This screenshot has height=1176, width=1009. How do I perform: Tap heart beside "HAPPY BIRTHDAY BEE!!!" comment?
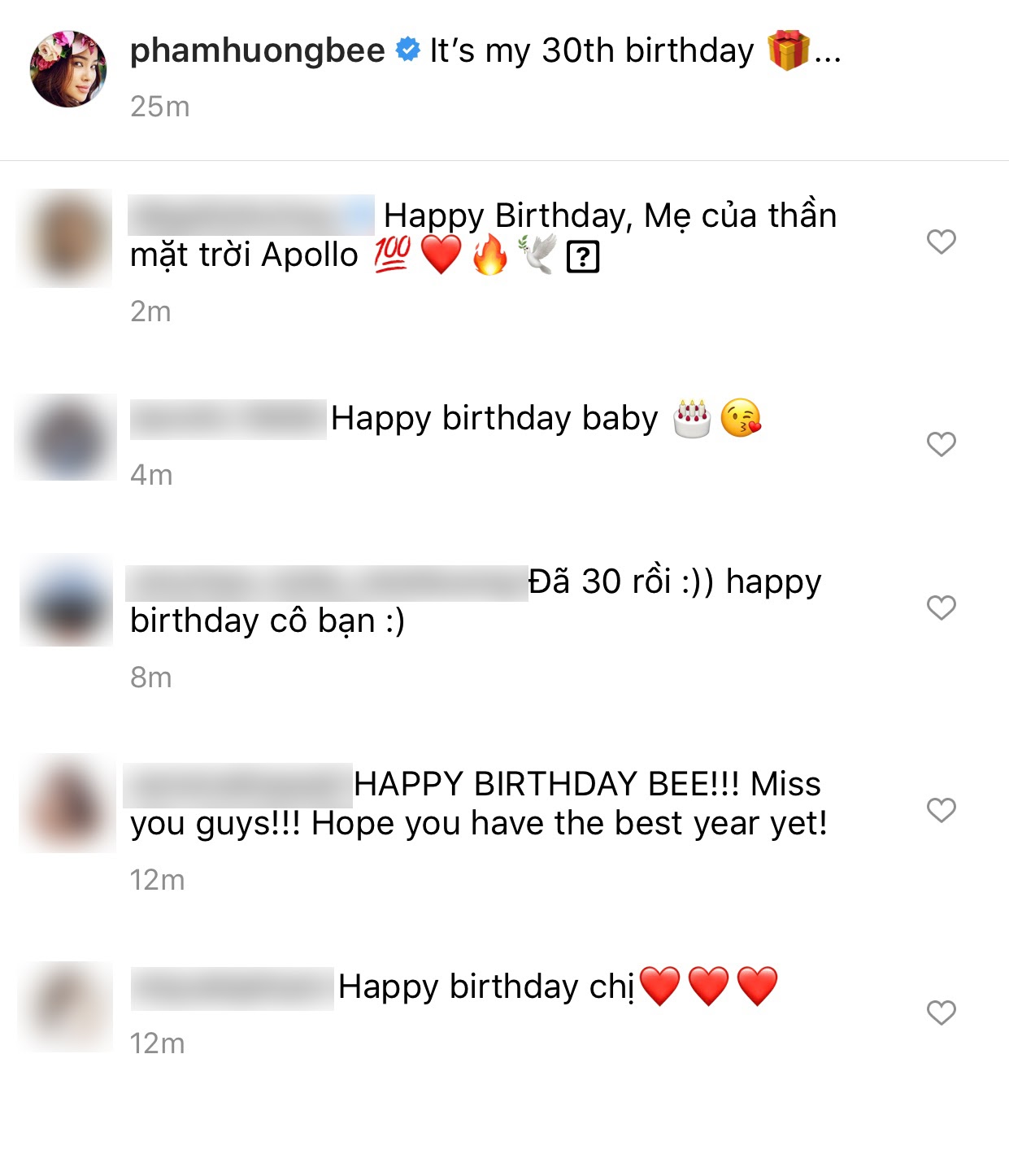pos(941,810)
